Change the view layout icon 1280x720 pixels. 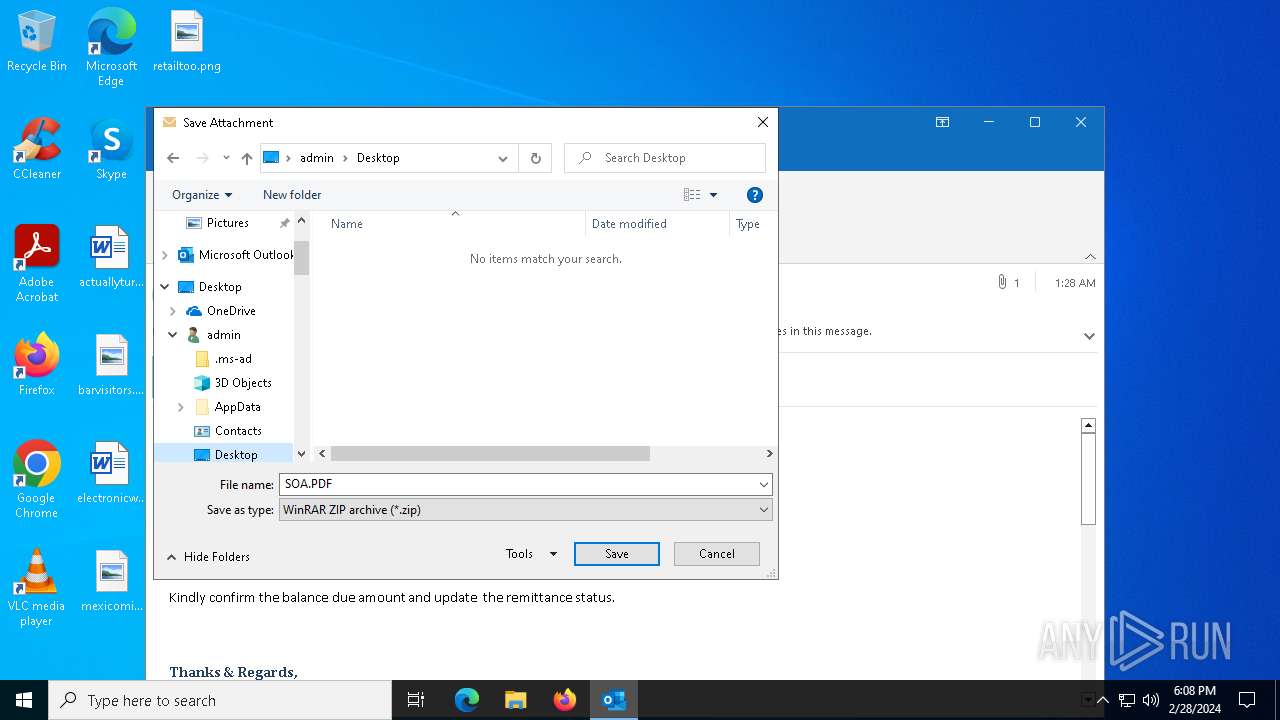692,195
